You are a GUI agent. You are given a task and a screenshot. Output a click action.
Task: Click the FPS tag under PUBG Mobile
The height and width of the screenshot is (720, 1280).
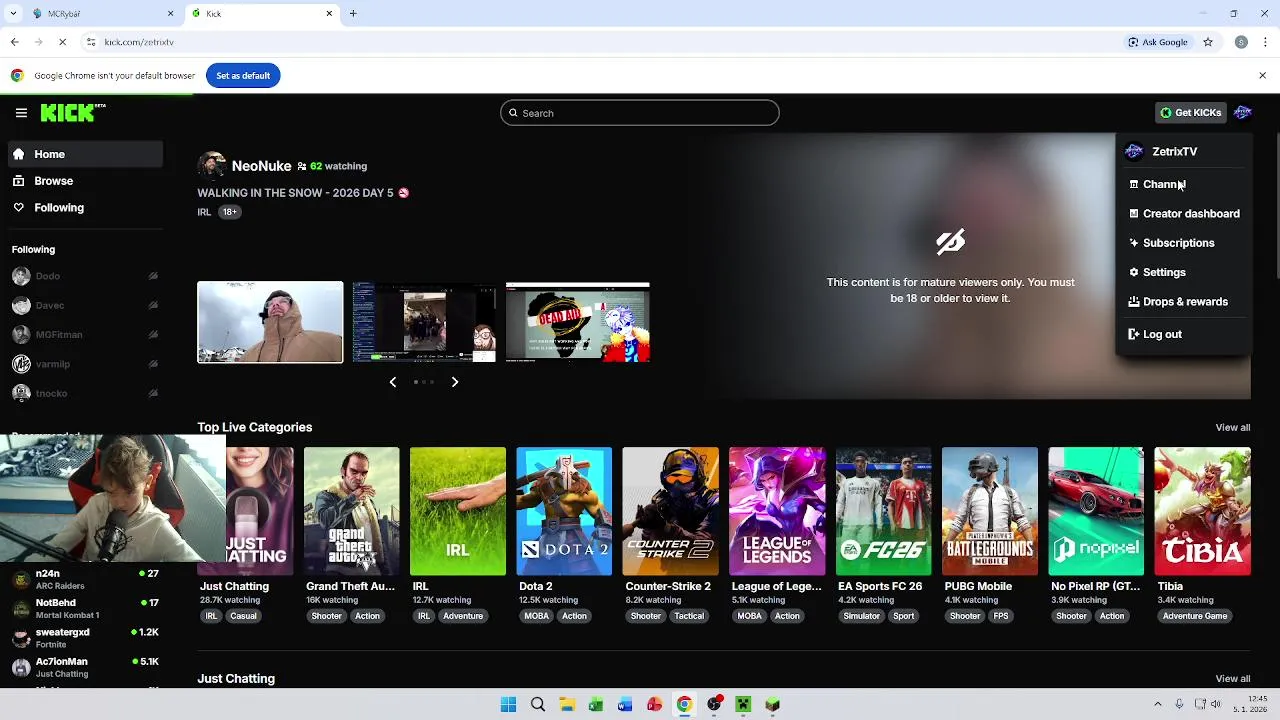click(x=1001, y=616)
